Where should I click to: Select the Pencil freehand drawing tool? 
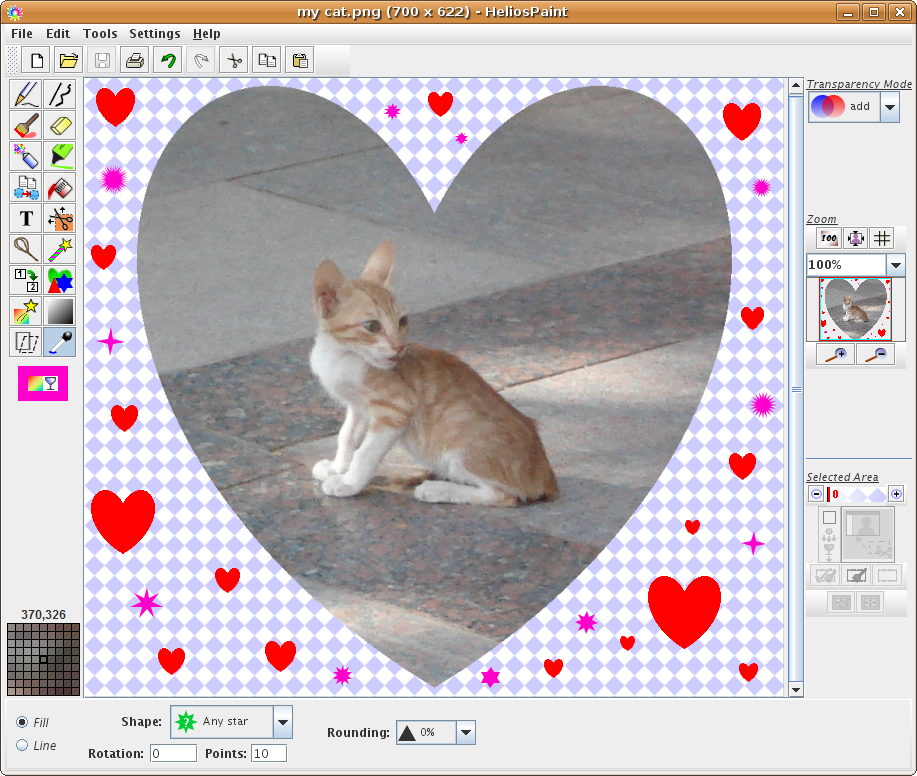click(x=26, y=94)
